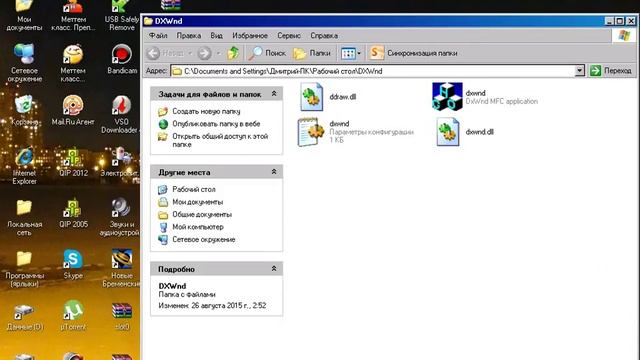Open the ddraw.dll file icon
Screen dimensions: 640x360
point(311,97)
